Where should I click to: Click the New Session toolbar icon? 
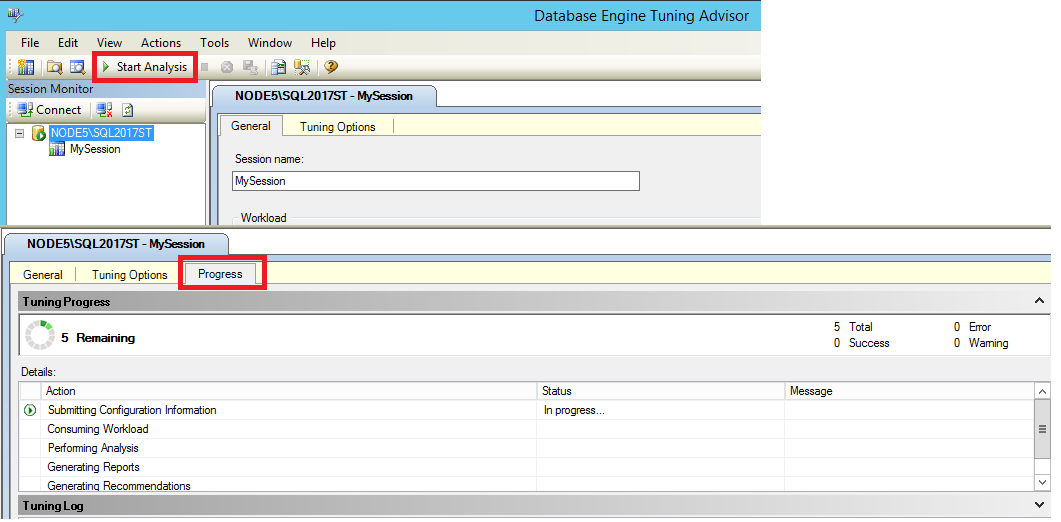tap(27, 67)
